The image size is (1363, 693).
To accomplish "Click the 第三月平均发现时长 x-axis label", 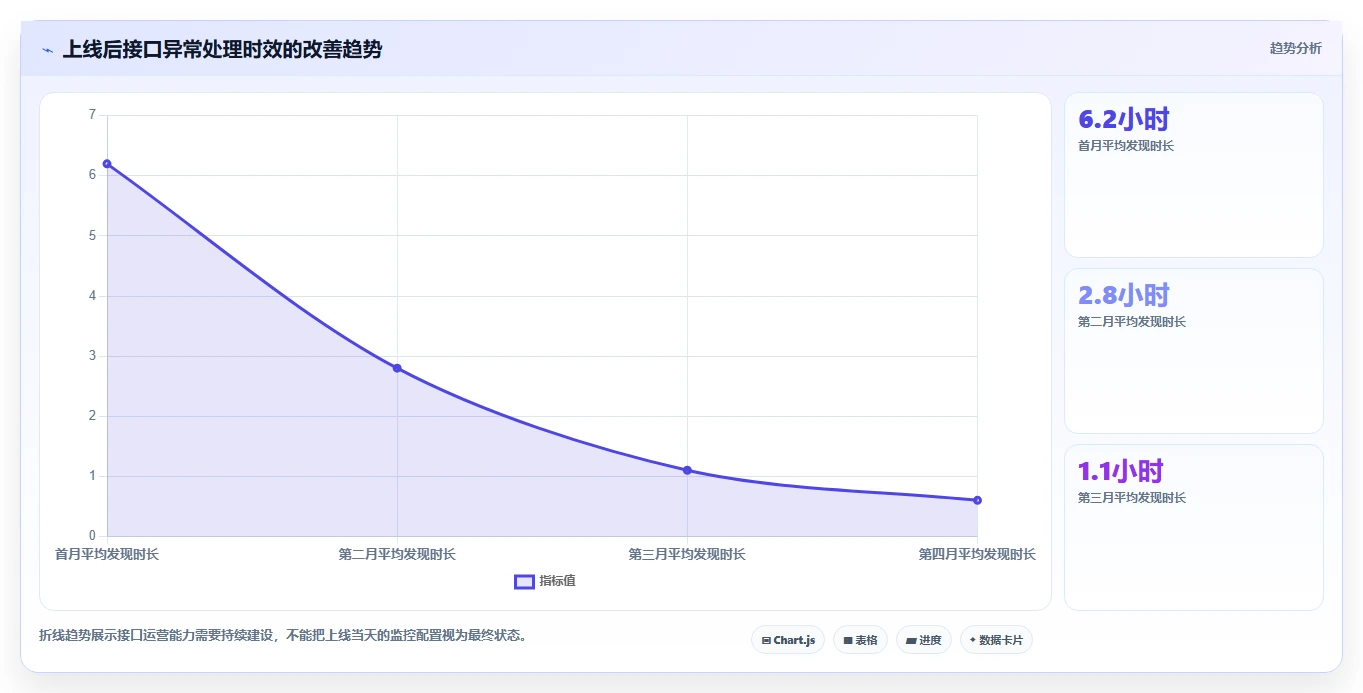I will (687, 554).
